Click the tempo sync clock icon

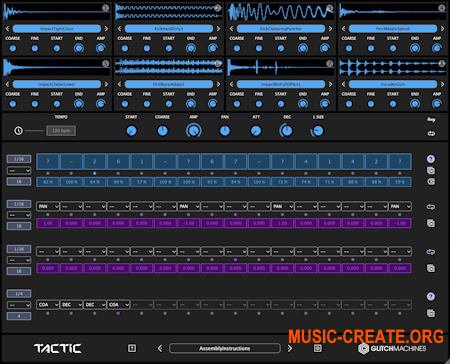[18, 131]
